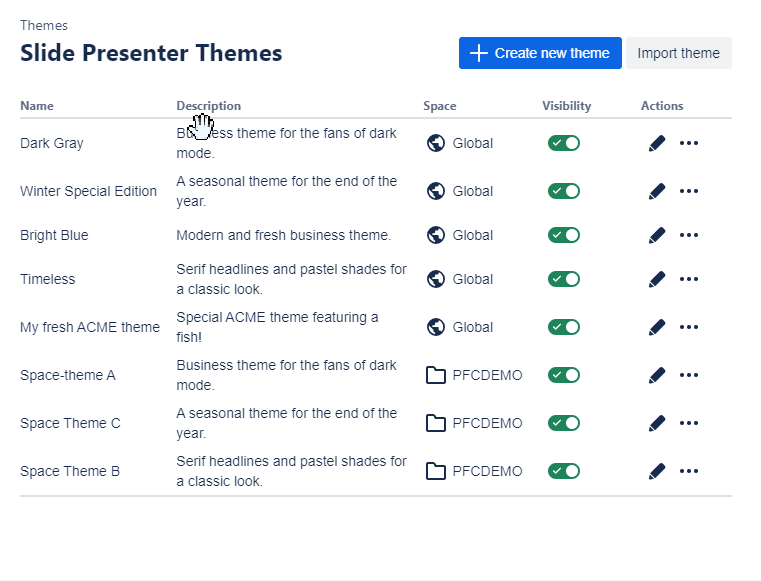Click pencil icon for Winter Special Edition

pyautogui.click(x=656, y=191)
